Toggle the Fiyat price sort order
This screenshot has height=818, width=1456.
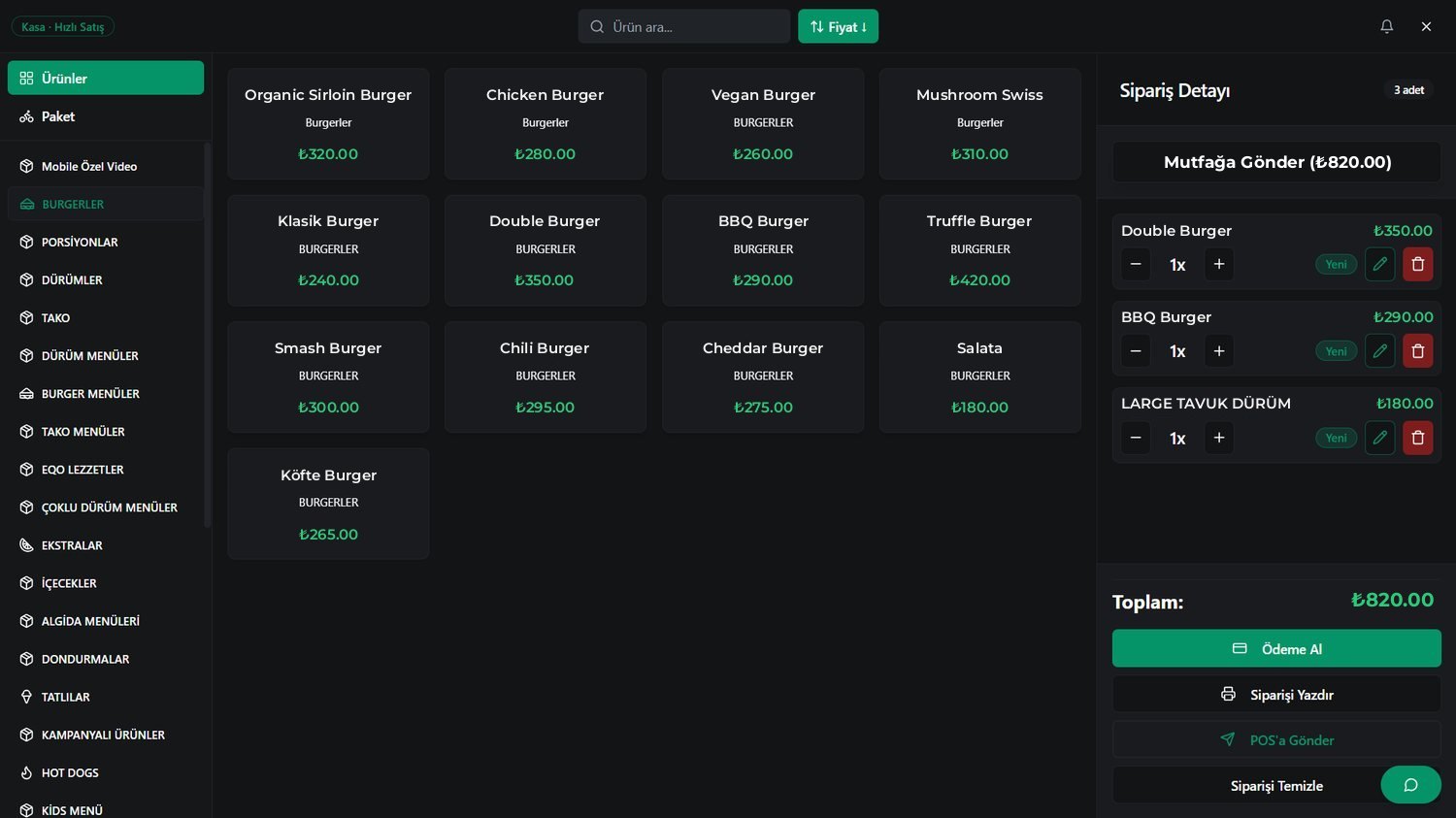838,26
